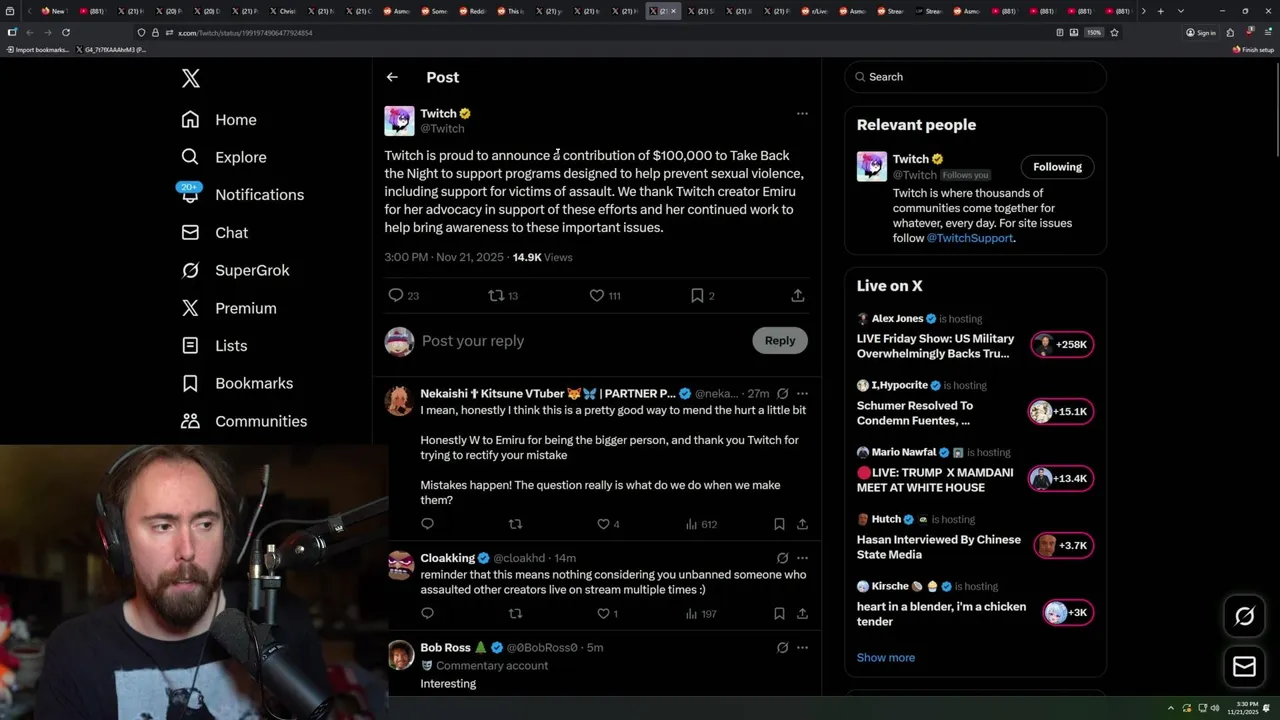Bookmark Cloakking's reply
1280x720 pixels.
coord(779,614)
